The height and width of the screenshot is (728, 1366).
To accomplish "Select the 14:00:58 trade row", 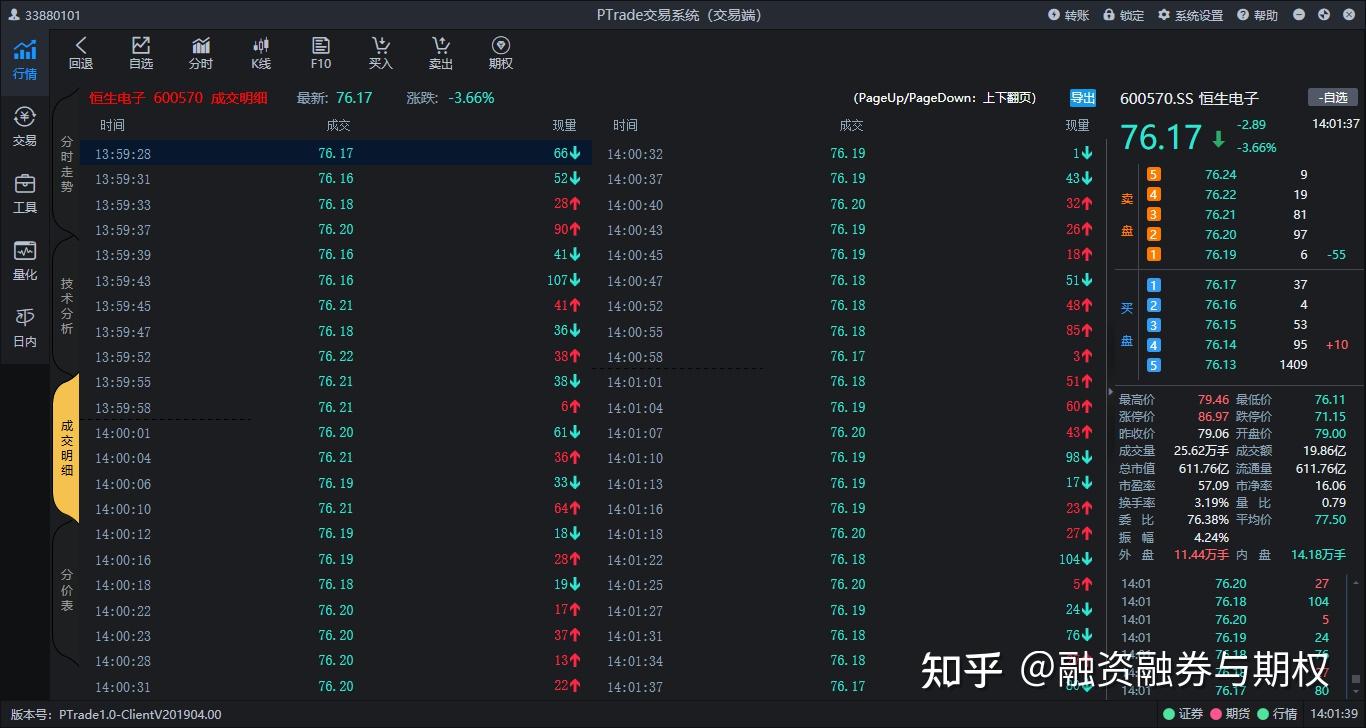I will 848,356.
